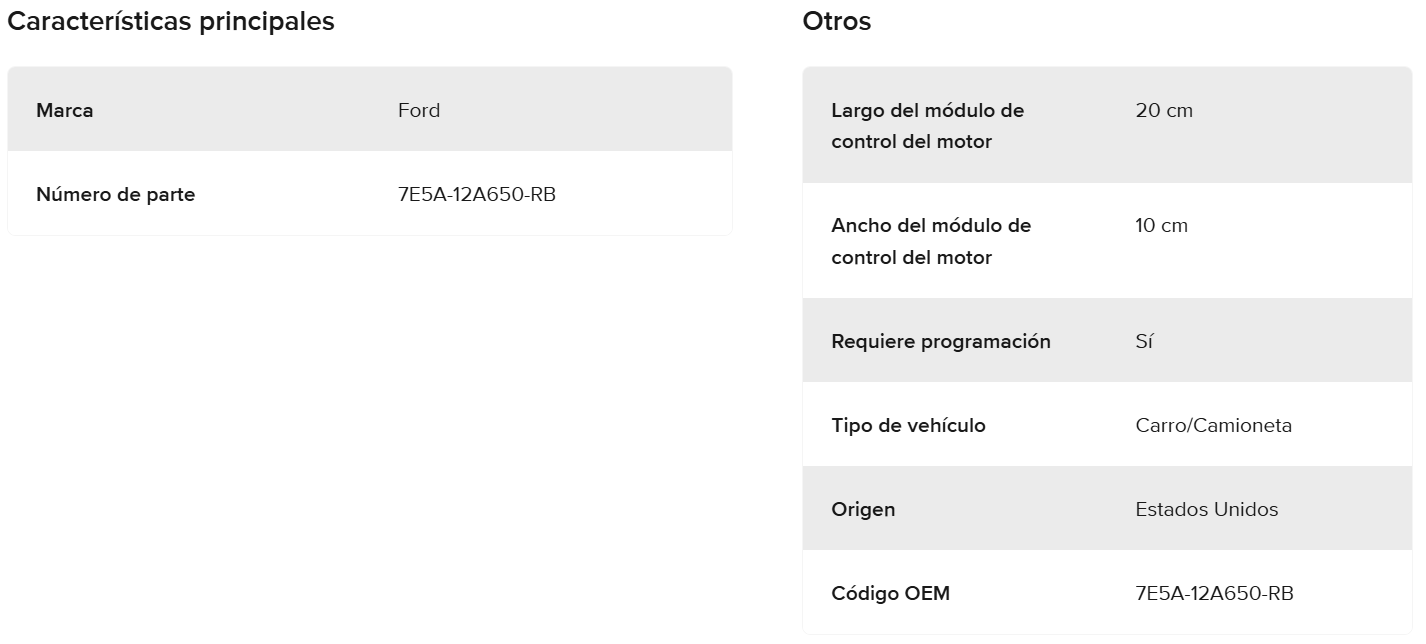
Task: Click the Requiere programación label
Action: tap(941, 341)
